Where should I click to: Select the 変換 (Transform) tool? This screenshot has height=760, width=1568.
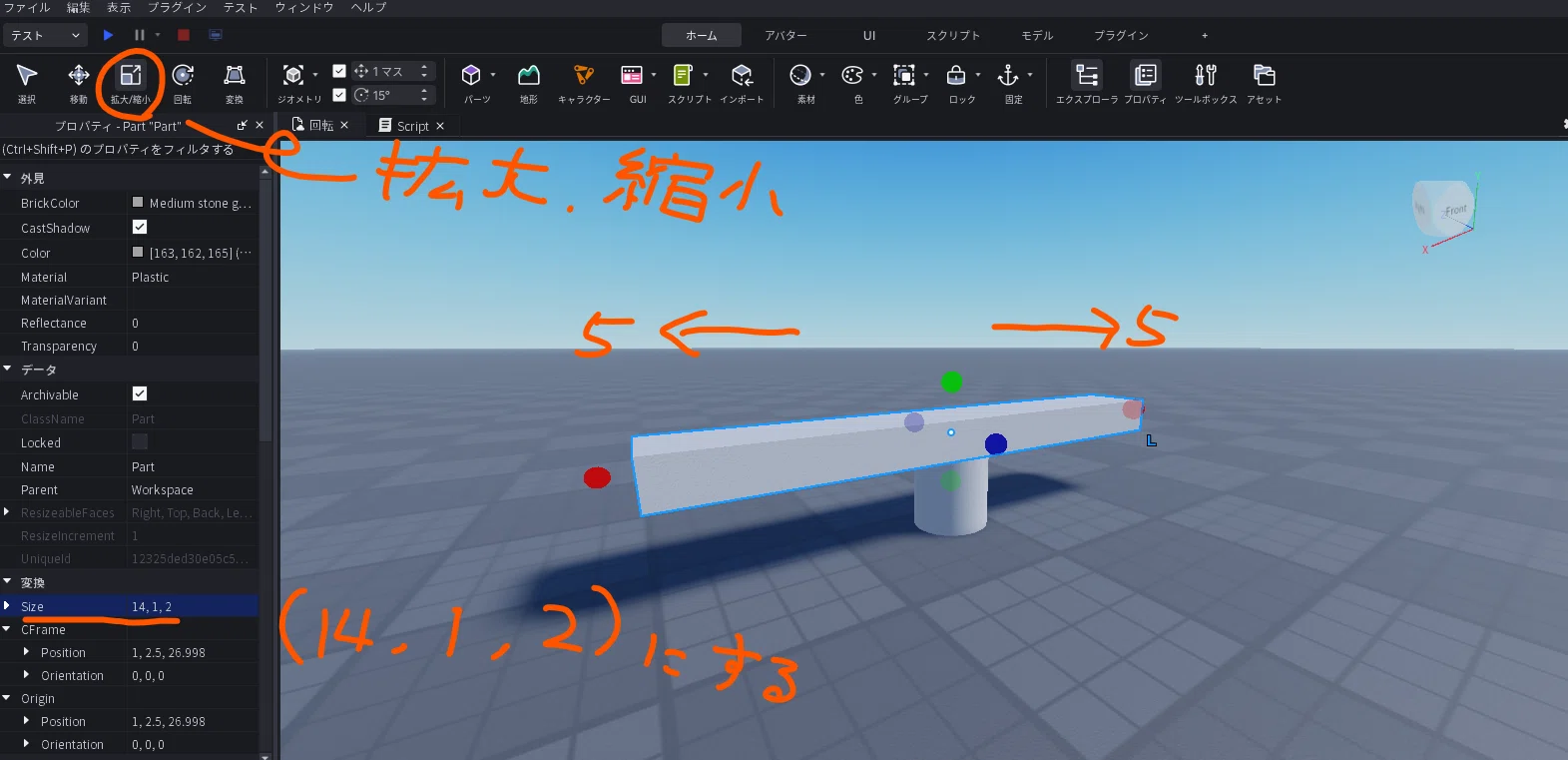pyautogui.click(x=235, y=83)
